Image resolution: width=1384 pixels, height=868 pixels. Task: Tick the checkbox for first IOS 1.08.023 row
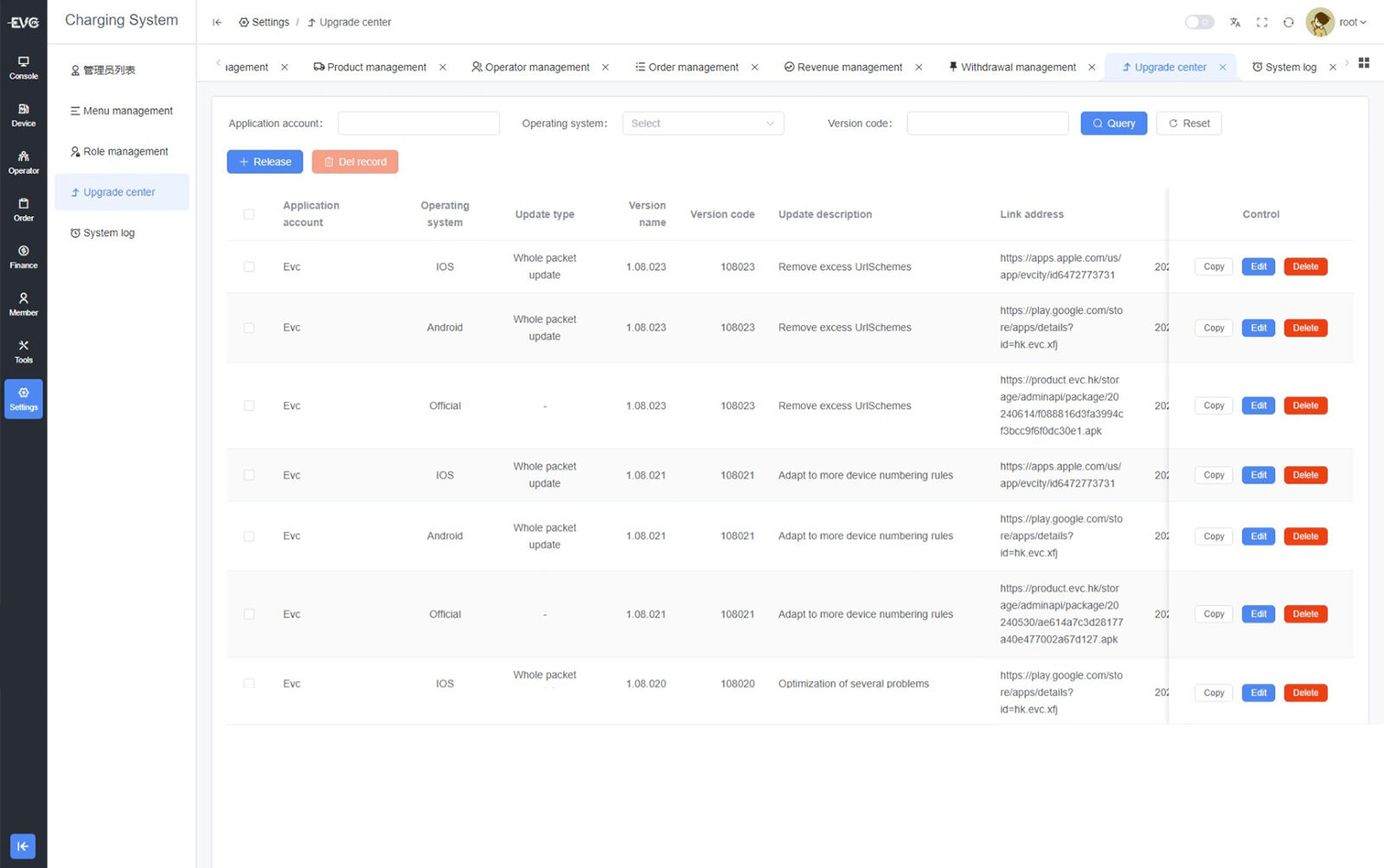249,267
